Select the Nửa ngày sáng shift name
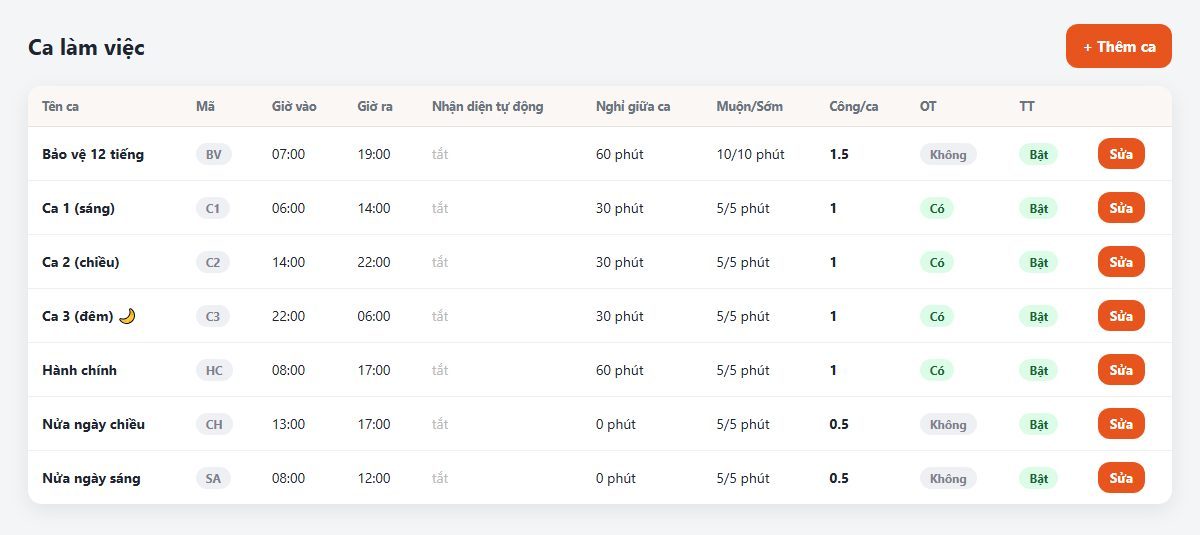The height and width of the screenshot is (535, 1200). 91,478
